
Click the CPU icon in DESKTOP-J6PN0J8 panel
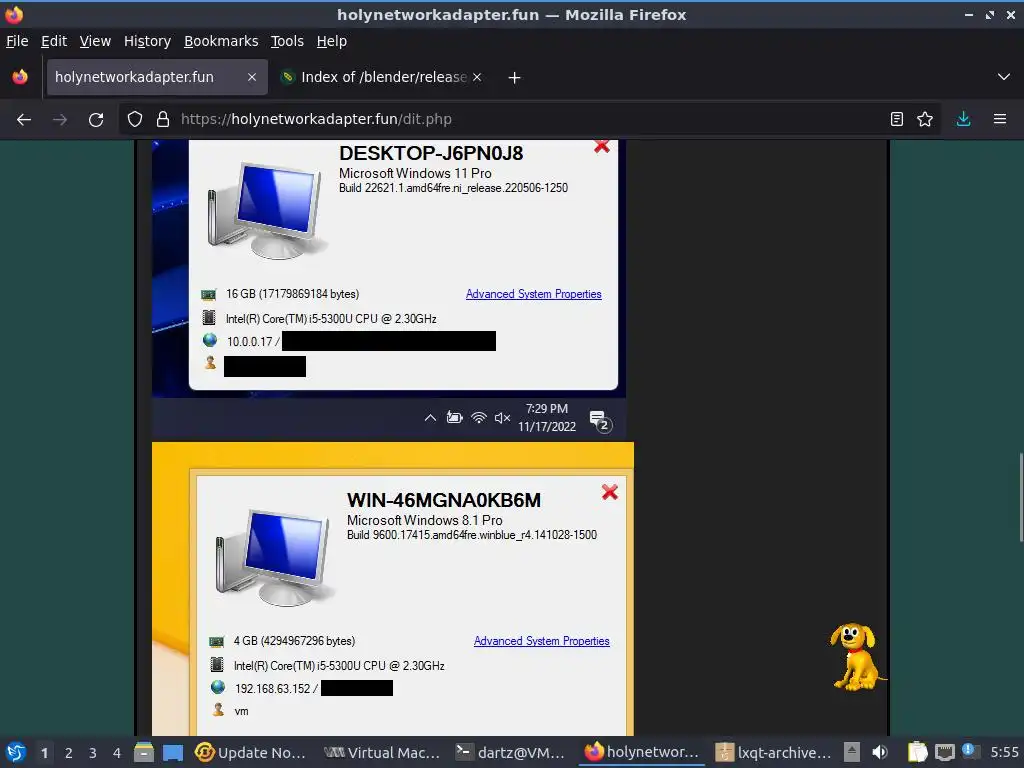pyautogui.click(x=209, y=318)
